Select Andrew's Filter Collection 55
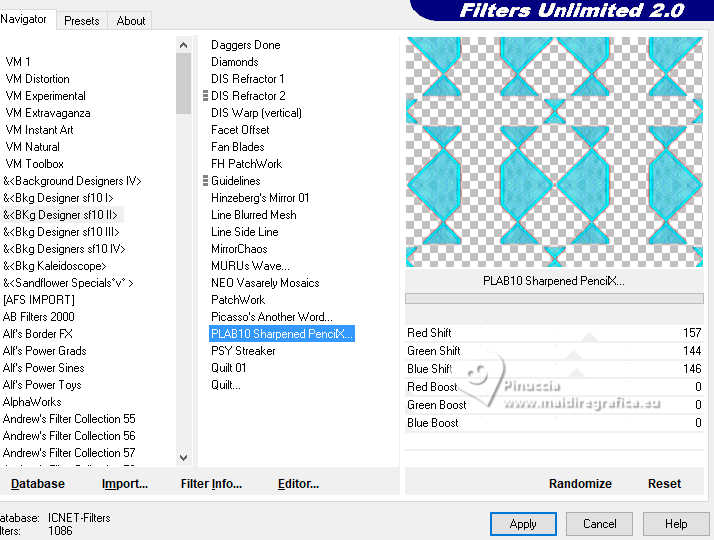This screenshot has width=714, height=540. tap(69, 419)
